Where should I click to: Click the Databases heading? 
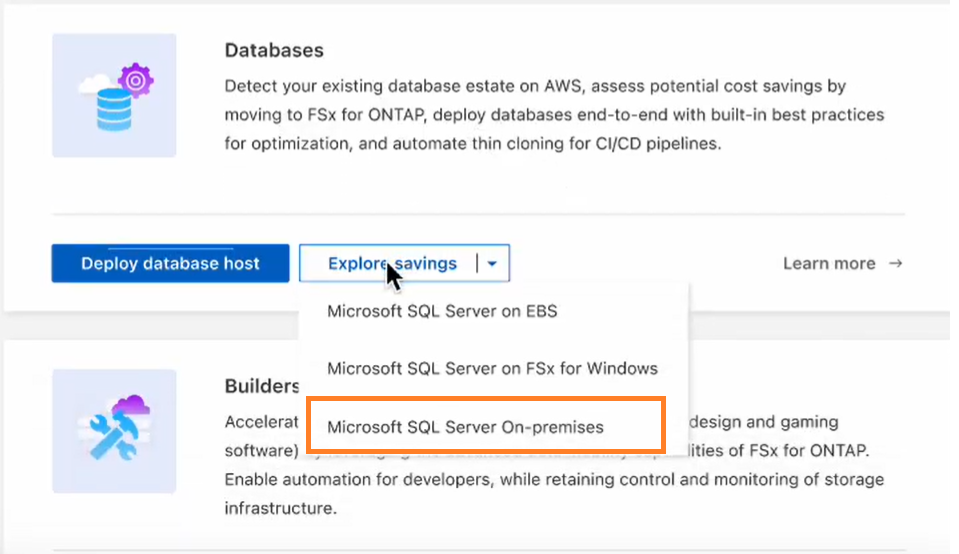coord(274,50)
